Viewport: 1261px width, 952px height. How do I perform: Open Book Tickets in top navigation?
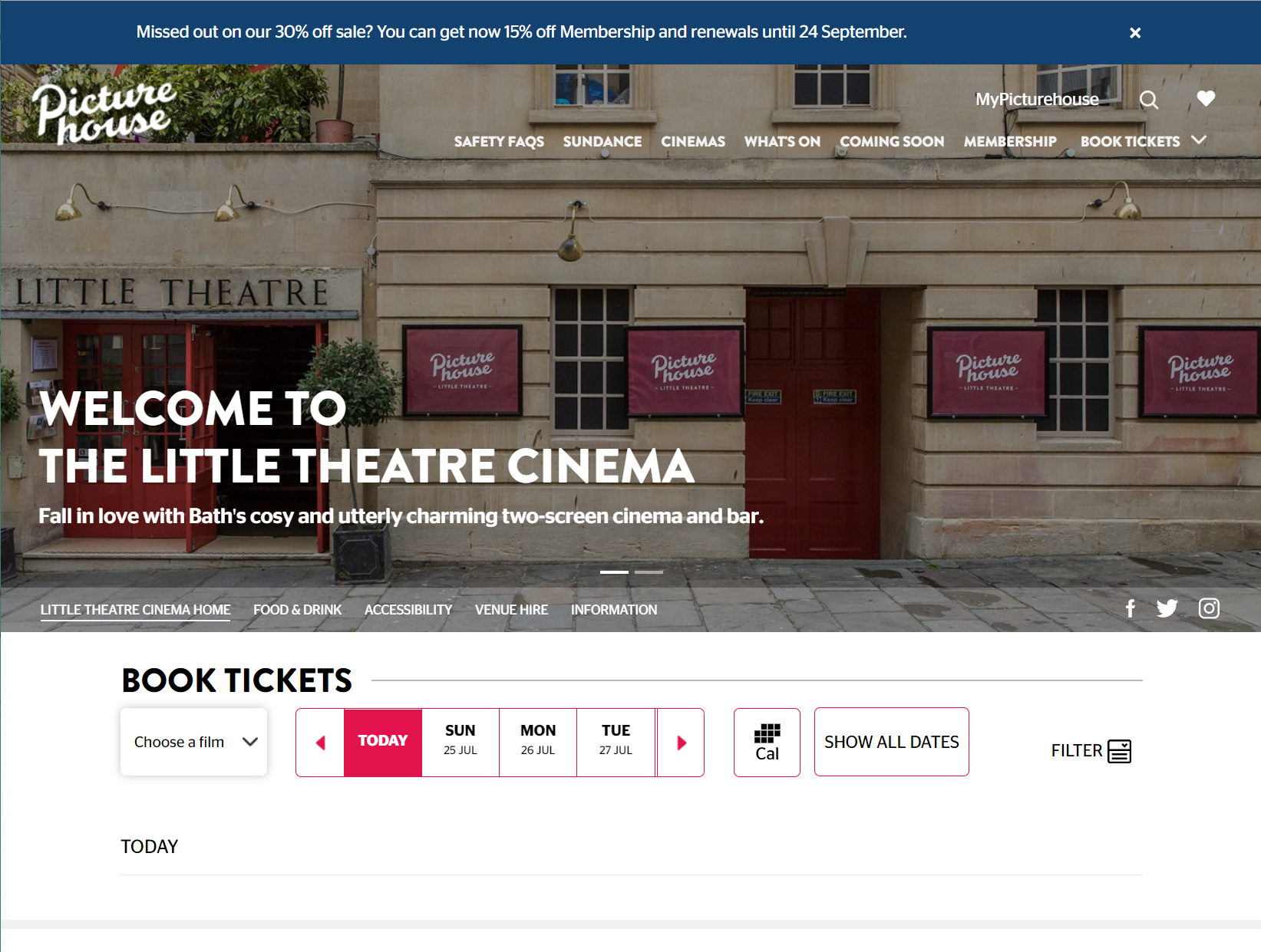[x=1130, y=141]
